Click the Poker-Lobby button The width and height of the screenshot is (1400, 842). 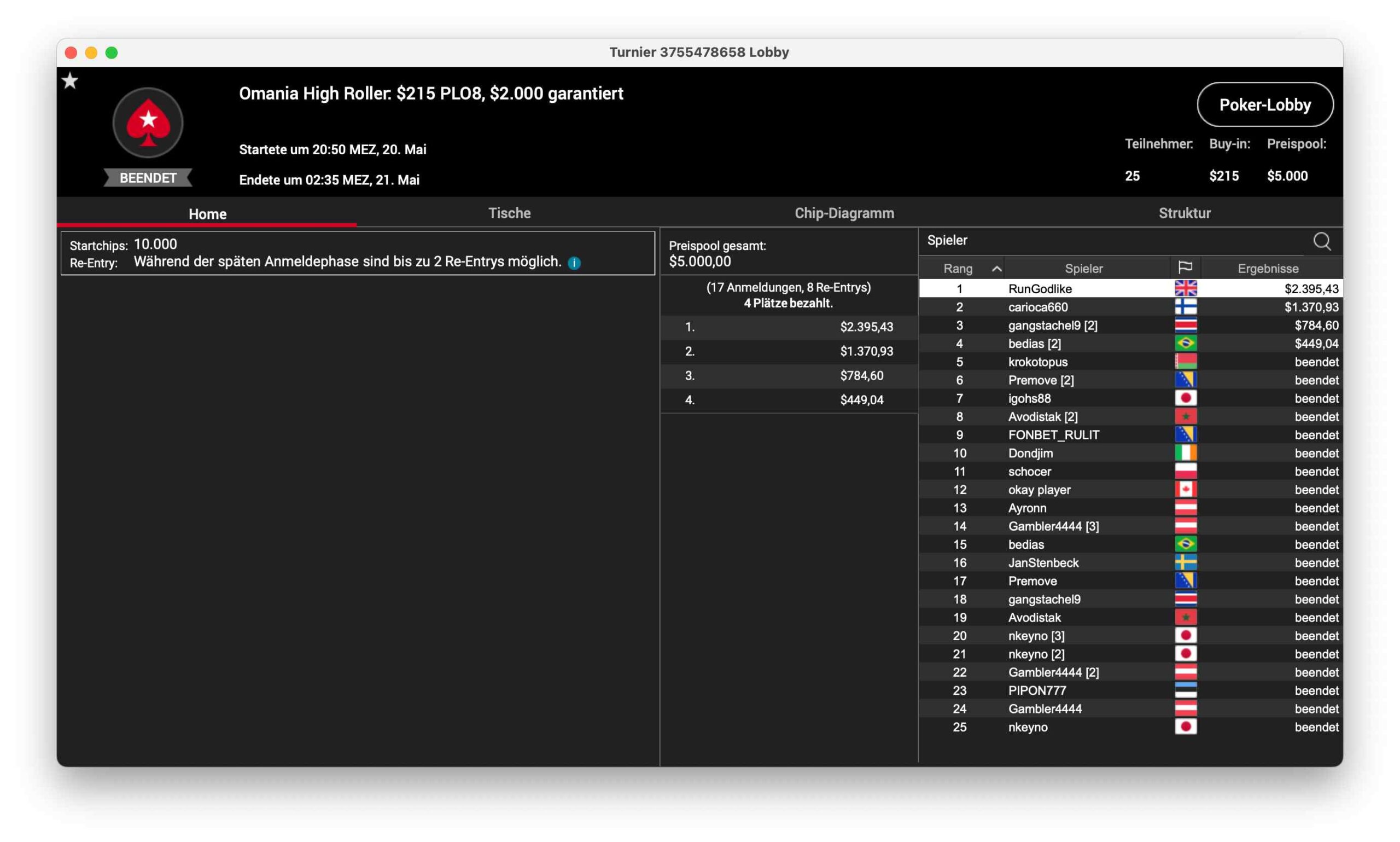[1264, 105]
